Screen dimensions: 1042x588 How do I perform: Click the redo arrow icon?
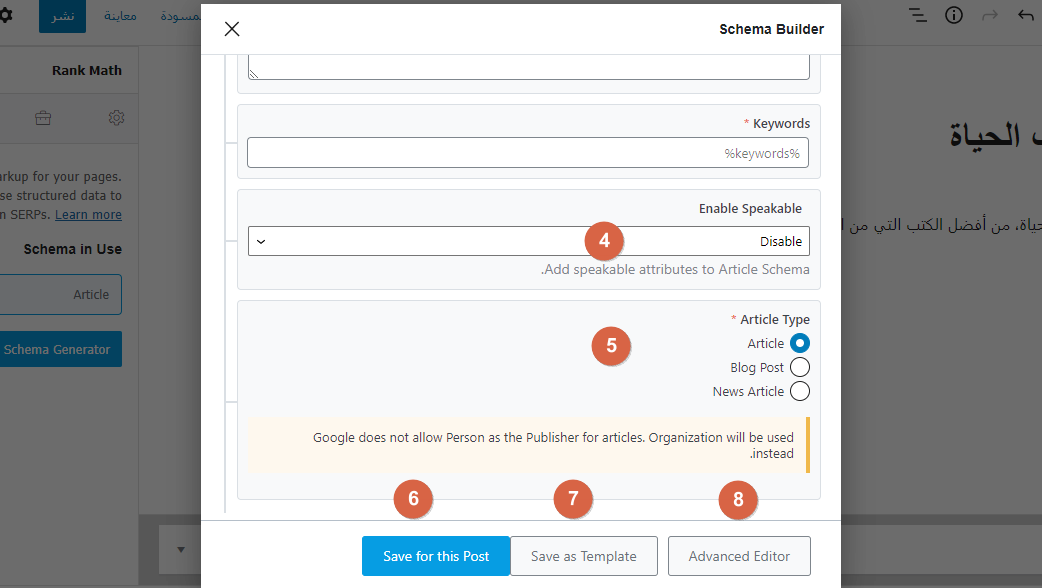coord(990,16)
